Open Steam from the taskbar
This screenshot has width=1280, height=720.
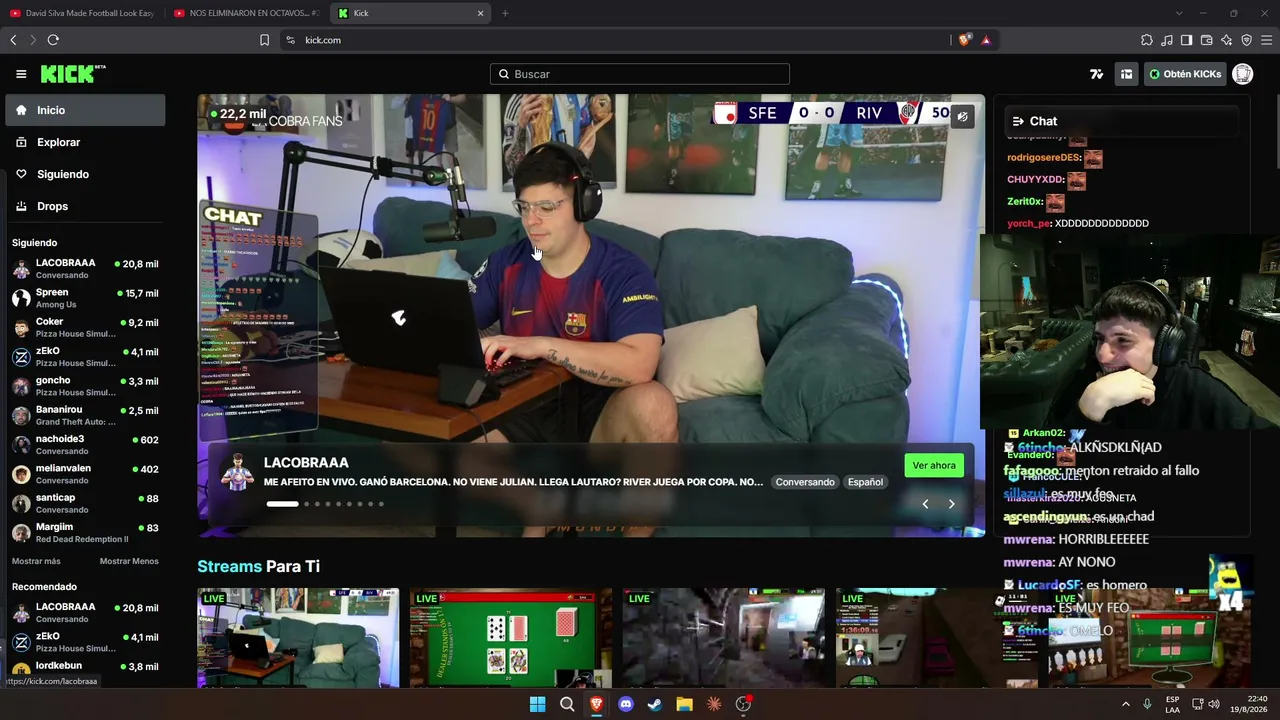tap(655, 704)
